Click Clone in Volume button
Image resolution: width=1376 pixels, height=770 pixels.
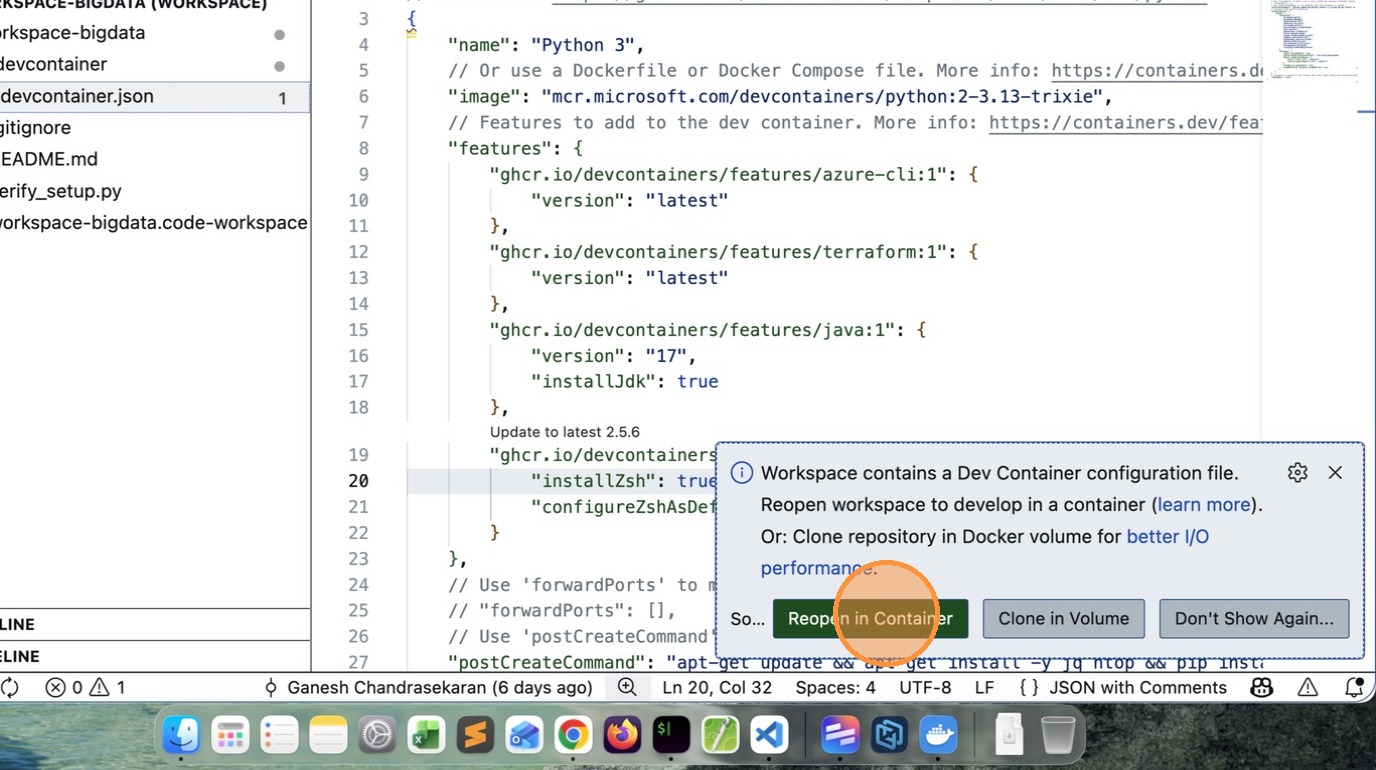coord(1063,619)
